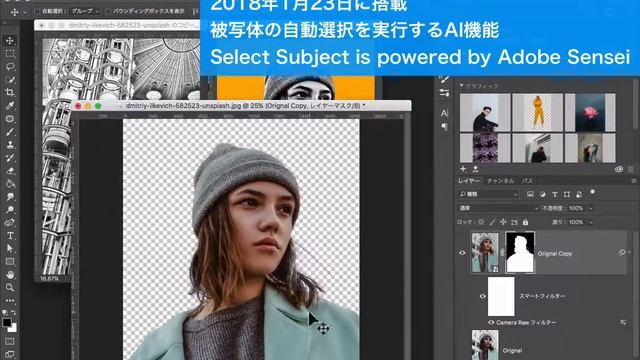Collapse the グラフィック library section
This screenshot has height=360, width=640.
coord(462,86)
